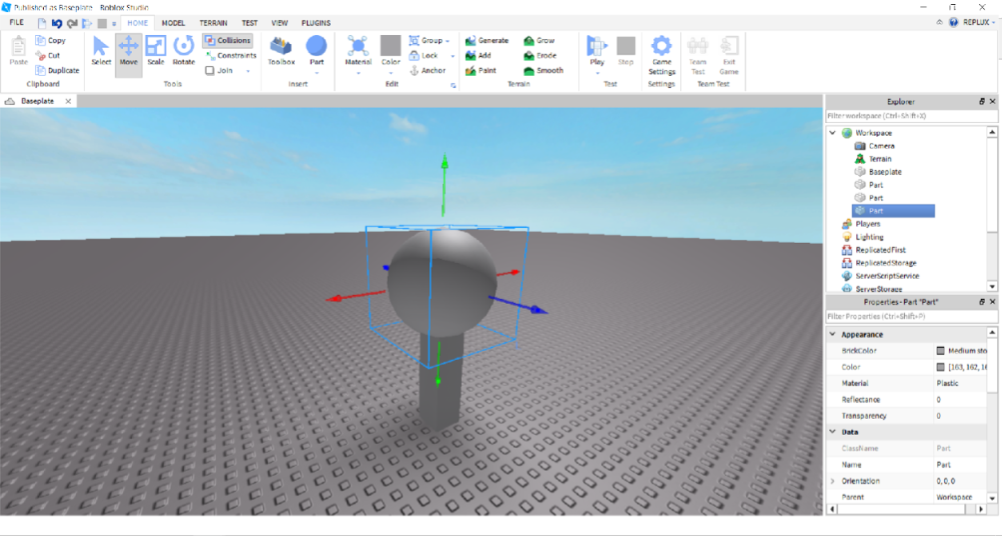The image size is (1002, 536).
Task: Select the Rotate tool
Action: 184,51
